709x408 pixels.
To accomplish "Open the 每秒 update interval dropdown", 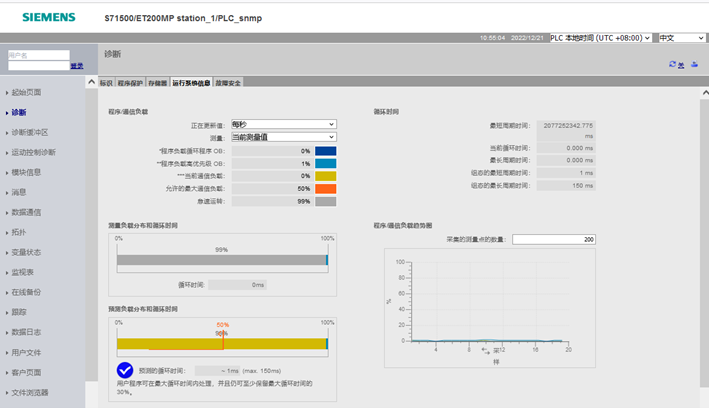I will (x=284, y=124).
